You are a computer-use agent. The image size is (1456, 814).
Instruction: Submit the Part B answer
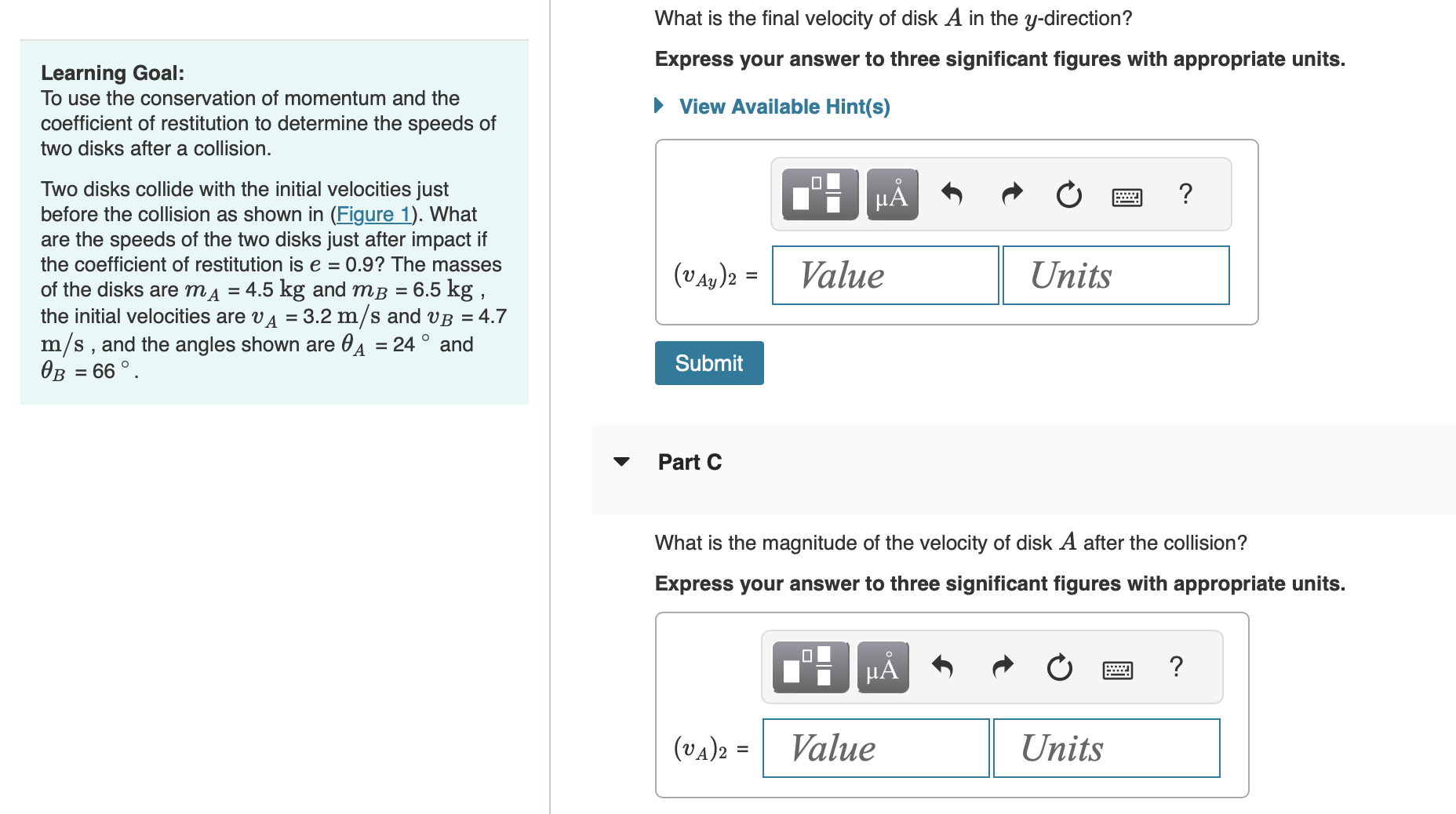pos(708,362)
